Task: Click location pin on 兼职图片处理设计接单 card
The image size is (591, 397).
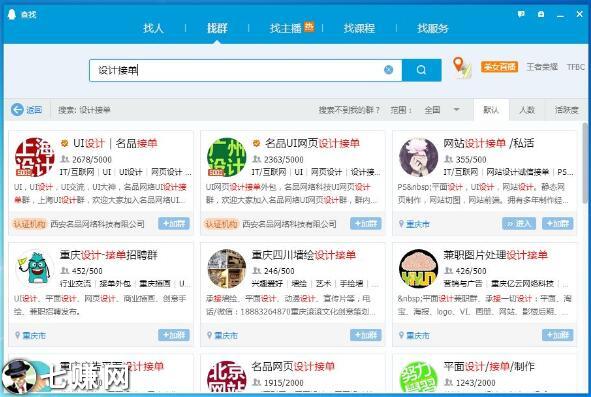Action: click(401, 335)
